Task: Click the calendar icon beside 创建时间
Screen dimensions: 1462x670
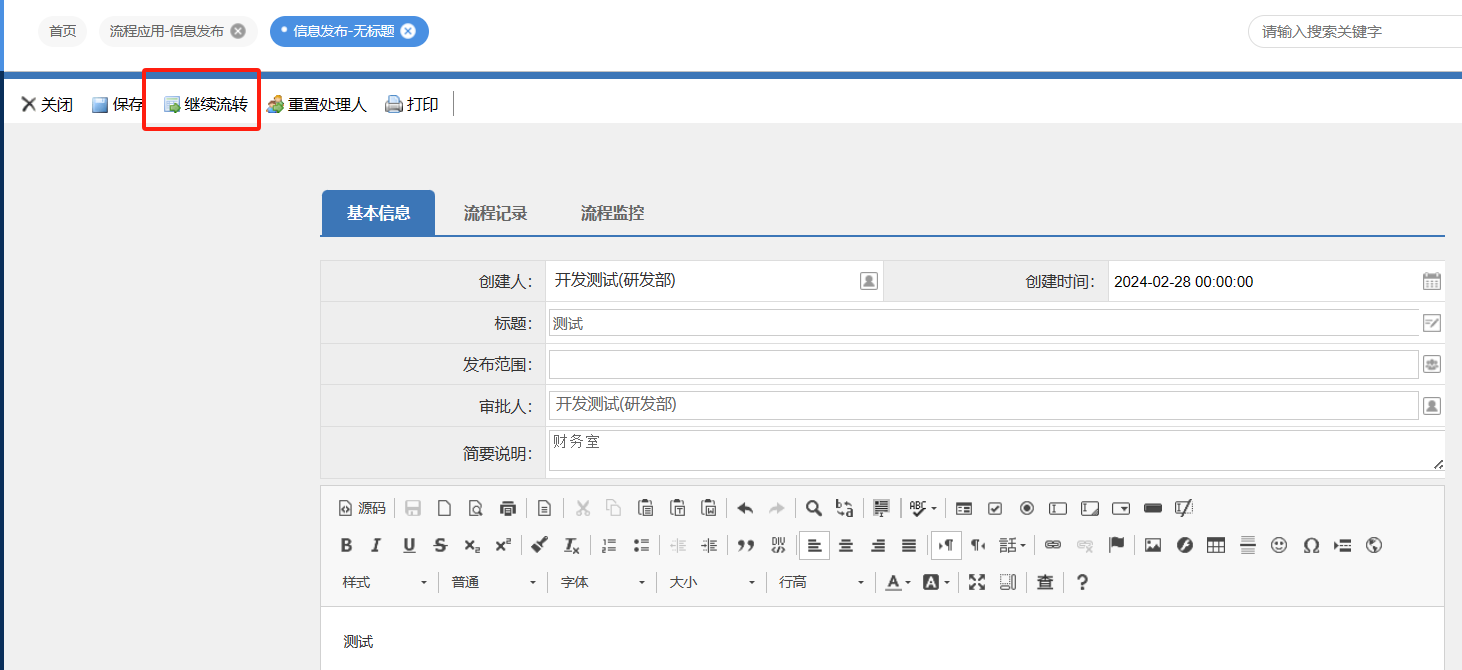Action: pyautogui.click(x=1431, y=281)
